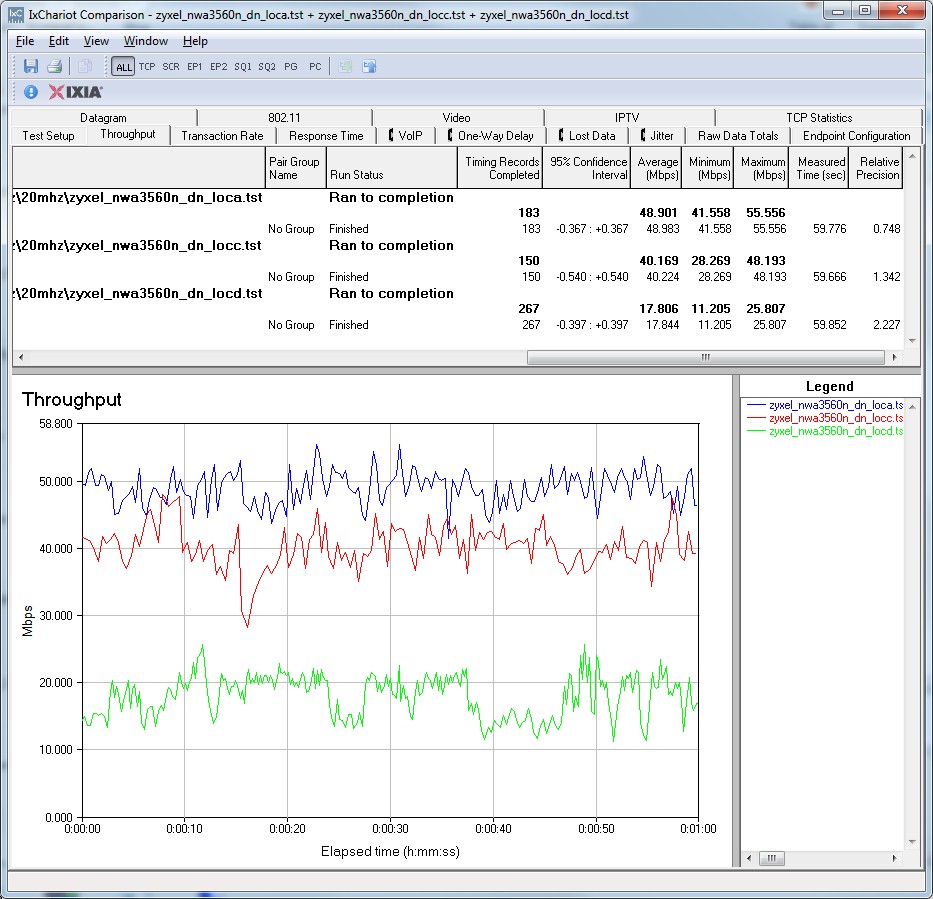Click the Print toolbar icon
Viewport: 933px width, 899px height.
coord(55,66)
